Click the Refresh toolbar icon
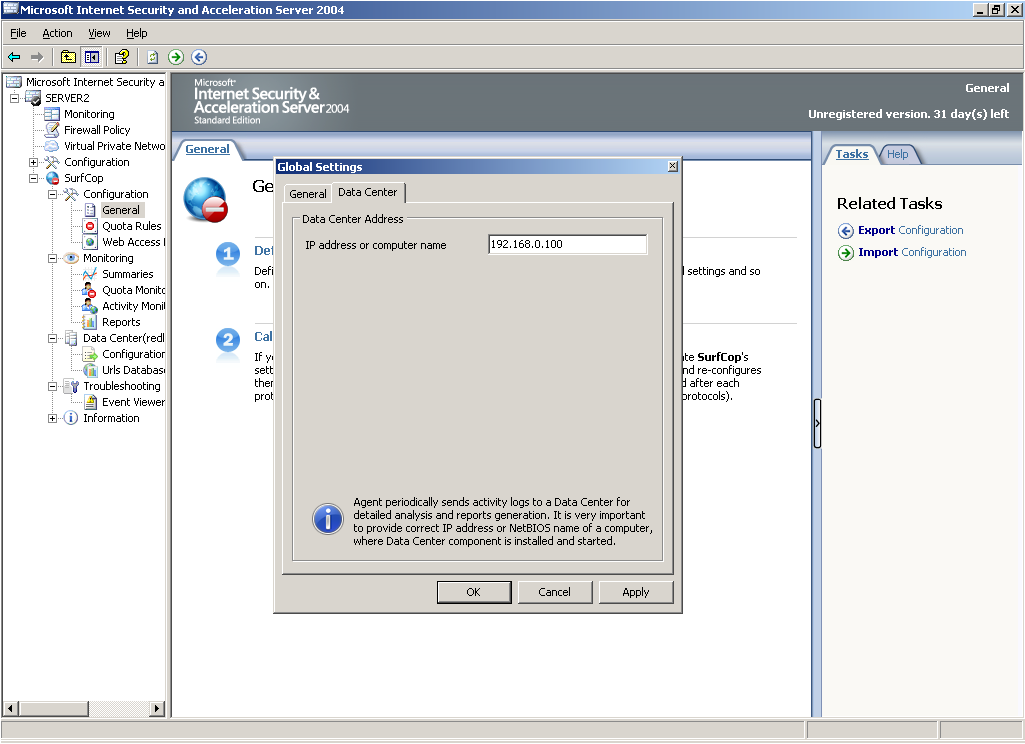Screen dimensions: 1025x744 tap(152, 57)
